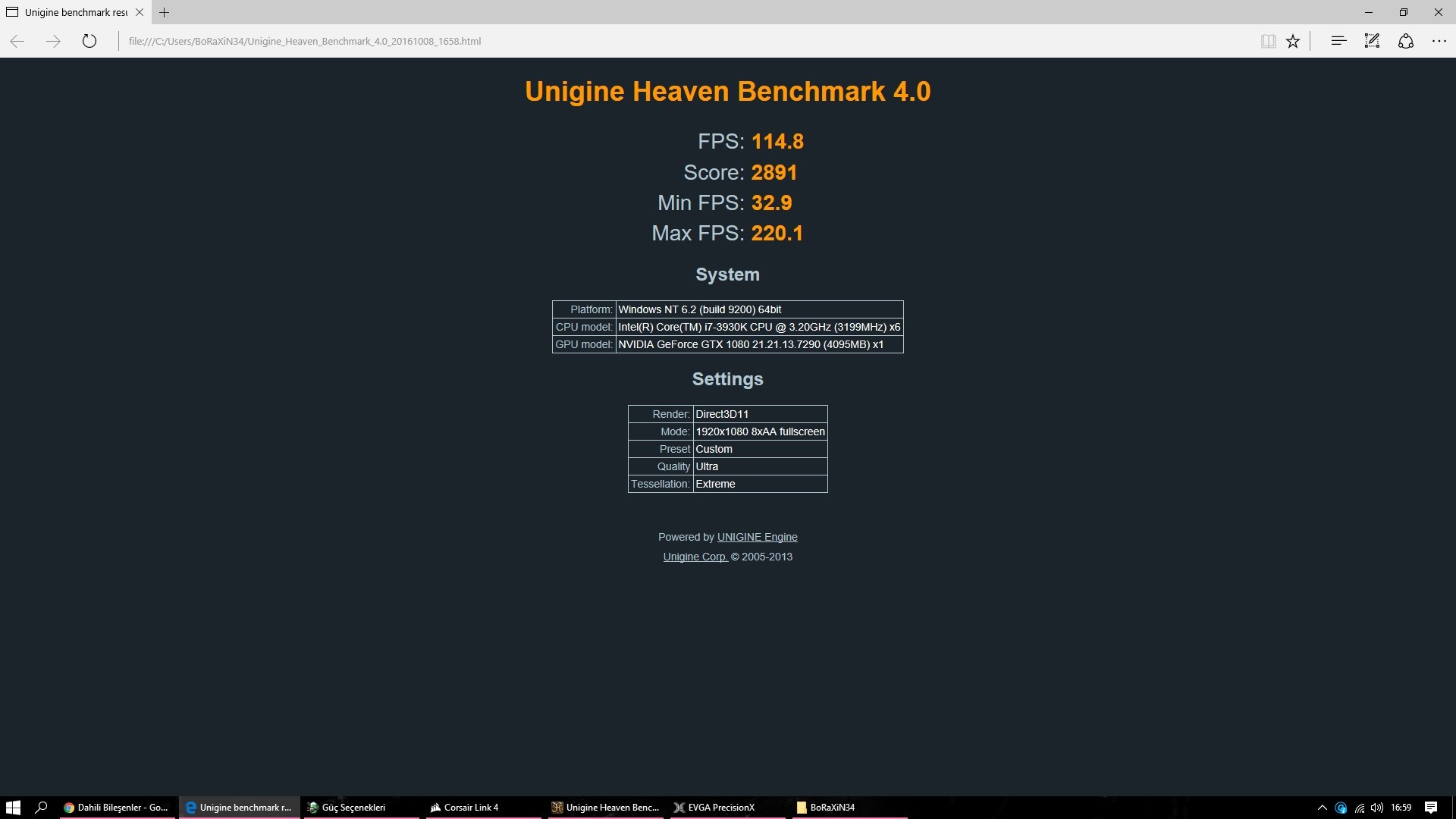Viewport: 1456px width, 819px height.
Task: Switch to Chrome Dahili Bileşenler taskbar item
Action: click(x=118, y=808)
